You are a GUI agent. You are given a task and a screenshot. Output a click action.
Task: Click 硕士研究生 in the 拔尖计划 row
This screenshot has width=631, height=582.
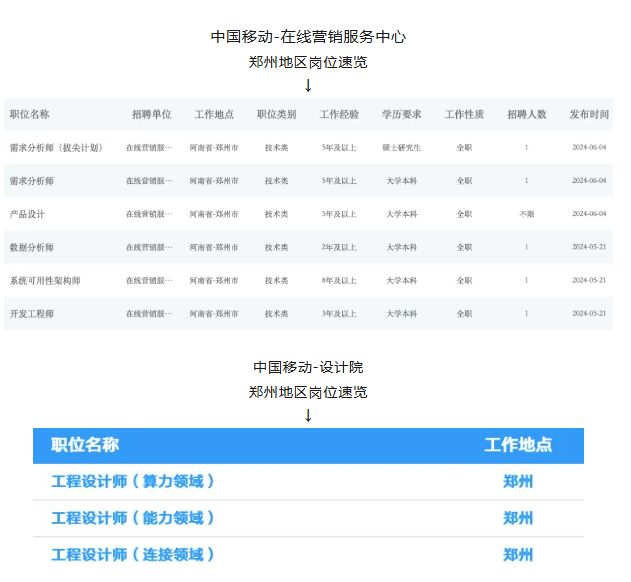[402, 148]
